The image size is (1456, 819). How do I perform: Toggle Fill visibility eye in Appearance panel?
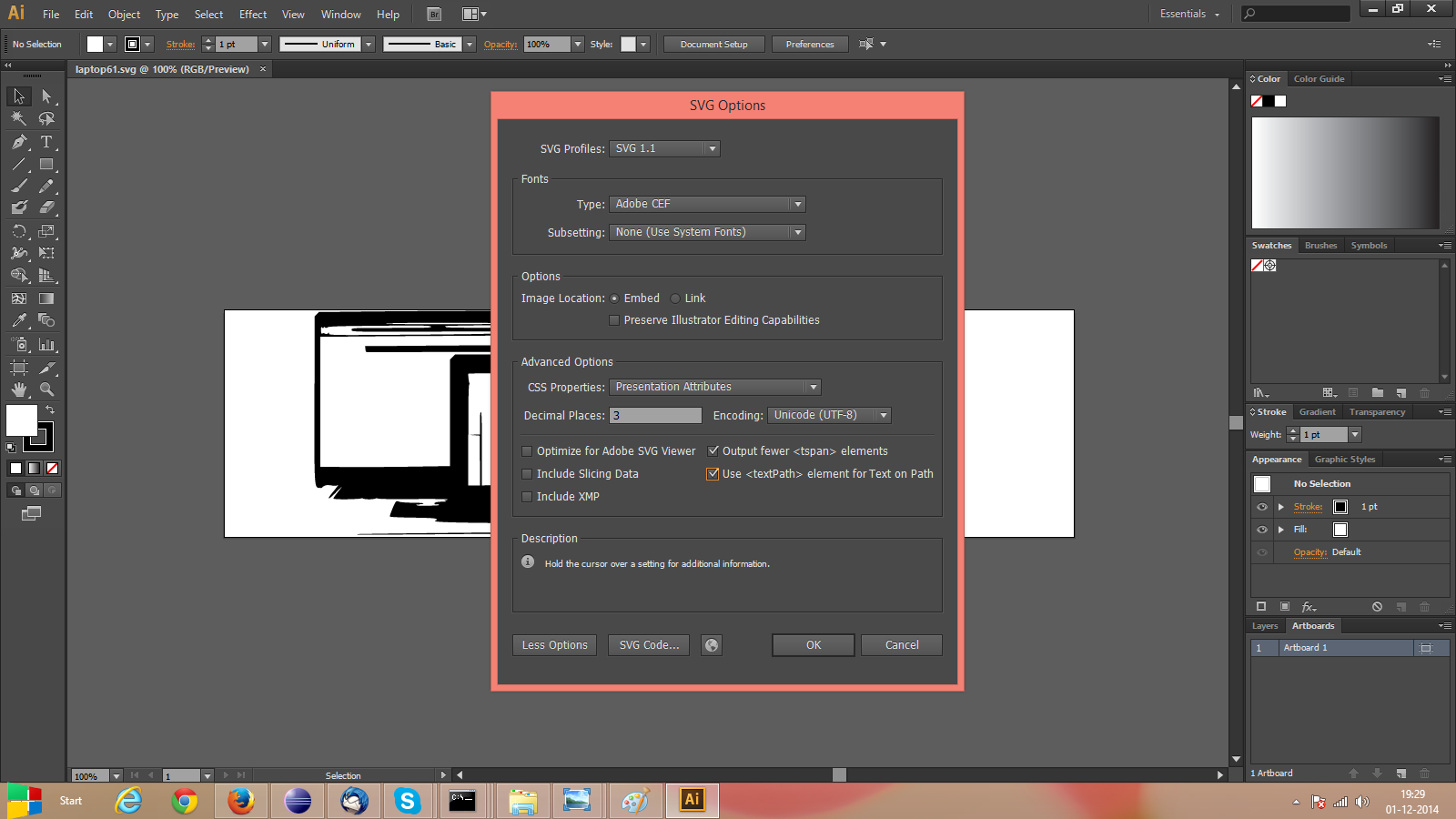1262,530
